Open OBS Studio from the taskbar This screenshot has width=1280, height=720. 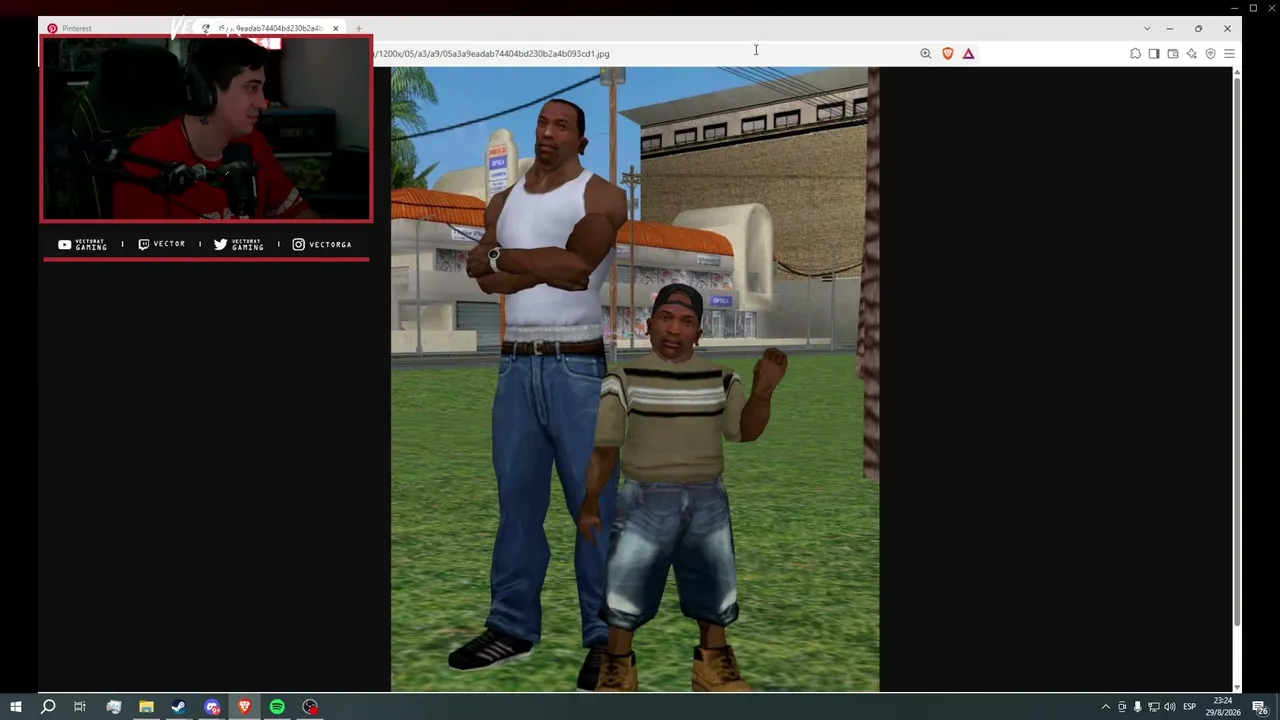[x=310, y=707]
